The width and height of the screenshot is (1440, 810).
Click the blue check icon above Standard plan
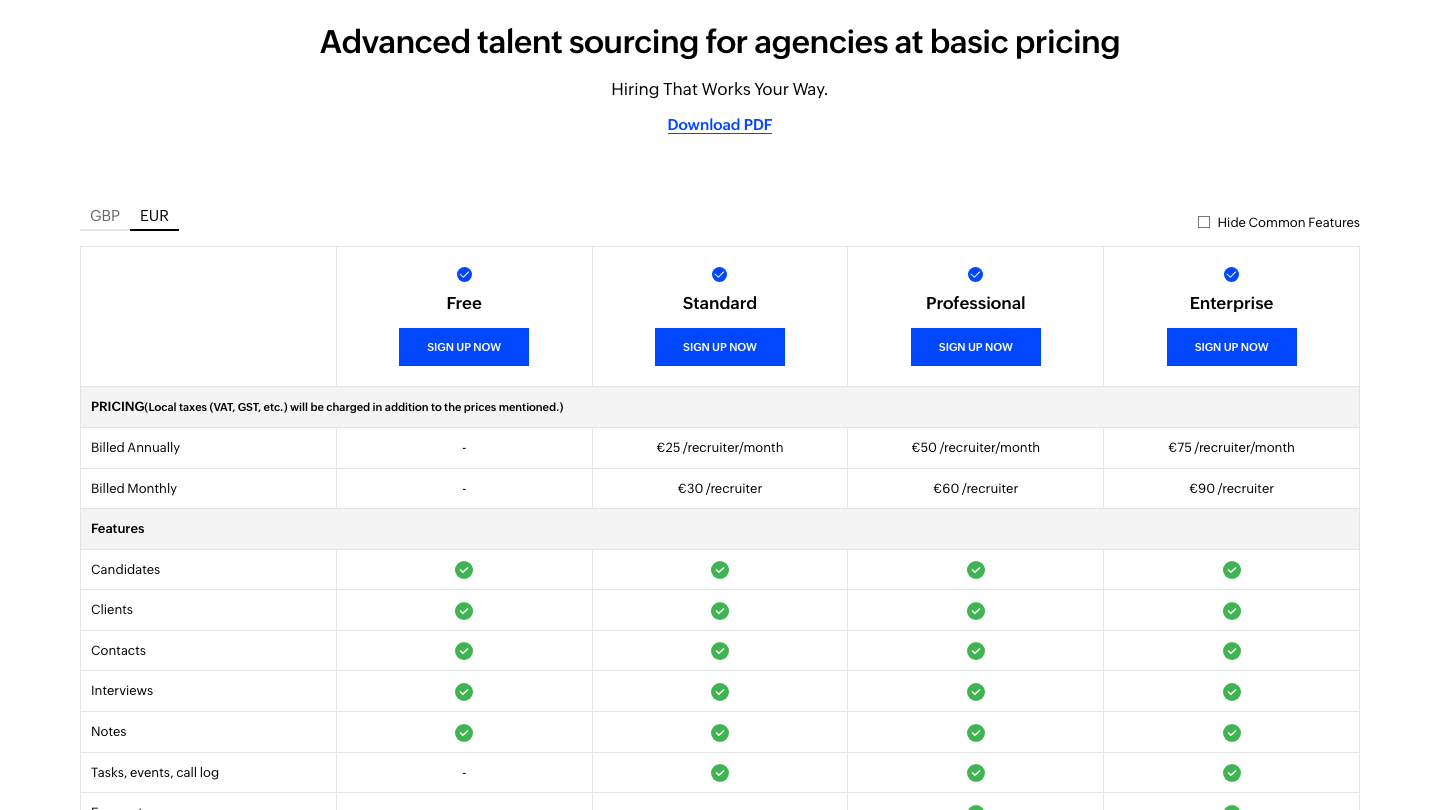pos(719,274)
